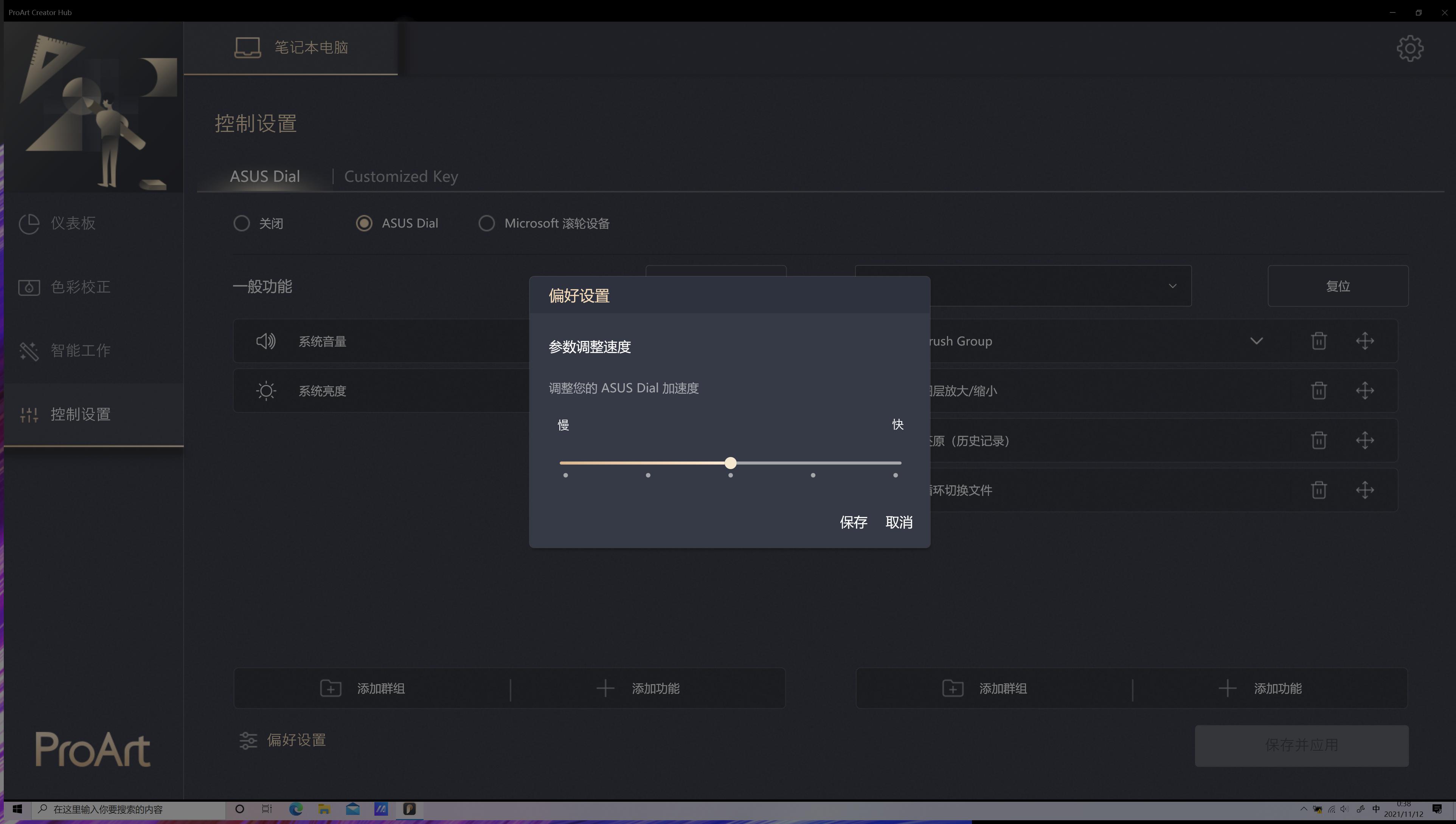The height and width of the screenshot is (824, 1456).
Task: Switch to the Customized Key tab
Action: 401,176
